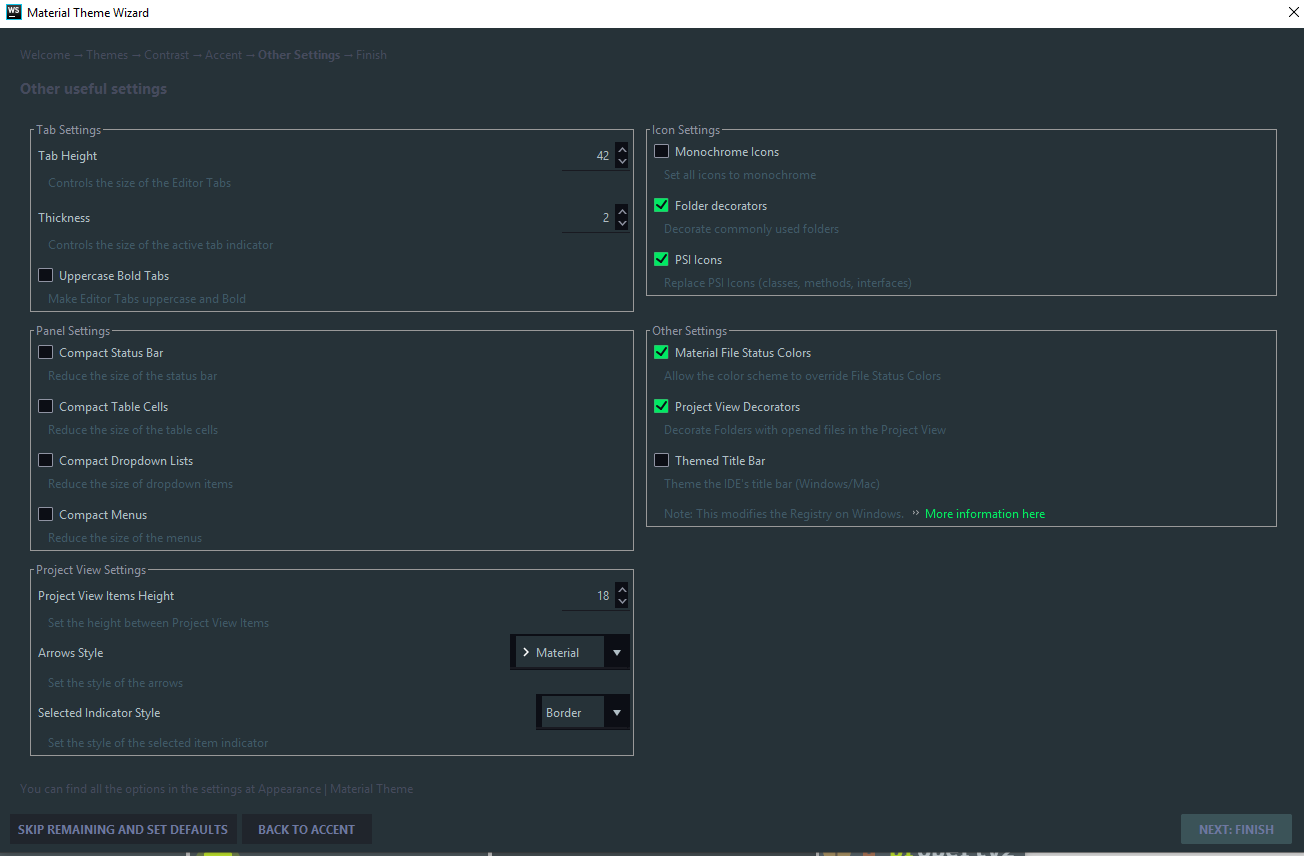Click Back to Accent button
The height and width of the screenshot is (856, 1304).
(306, 829)
